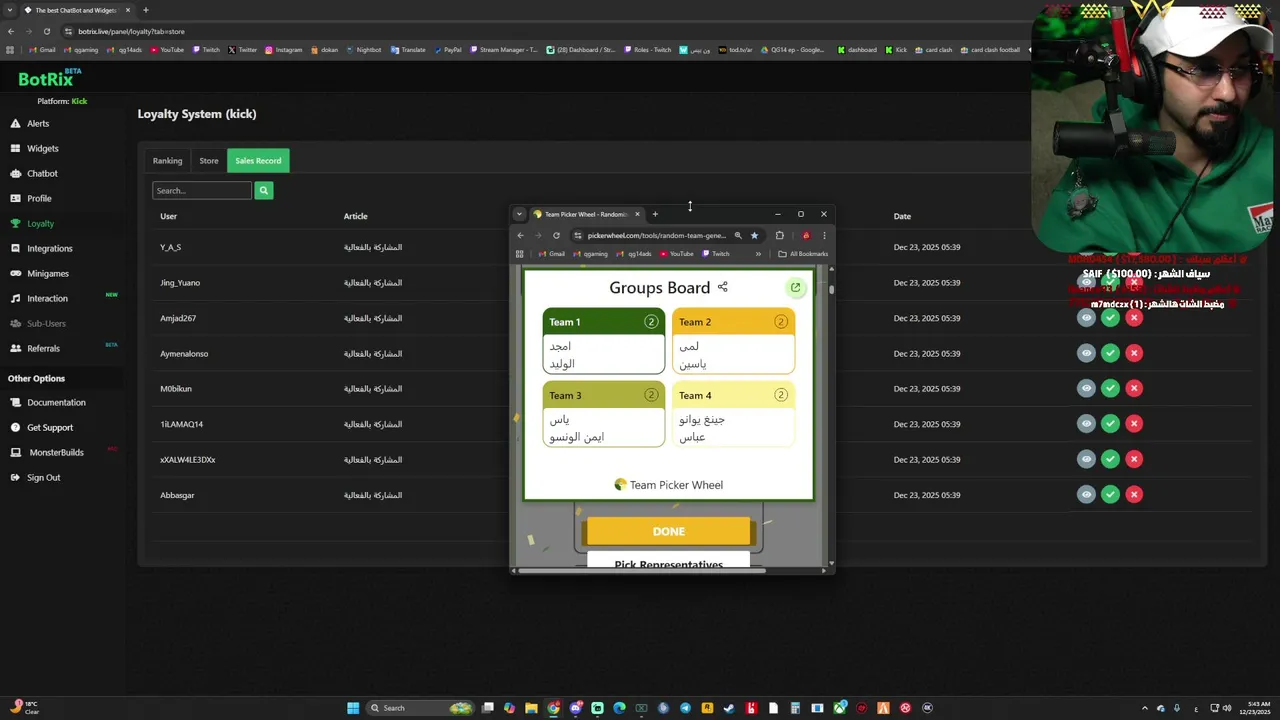Reload the Picker Wheel page
1280x720 pixels.
[x=556, y=236]
